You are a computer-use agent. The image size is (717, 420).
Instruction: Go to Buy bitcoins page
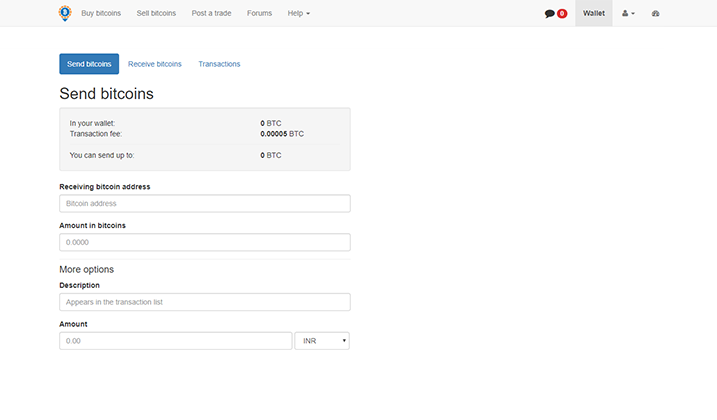click(x=101, y=14)
